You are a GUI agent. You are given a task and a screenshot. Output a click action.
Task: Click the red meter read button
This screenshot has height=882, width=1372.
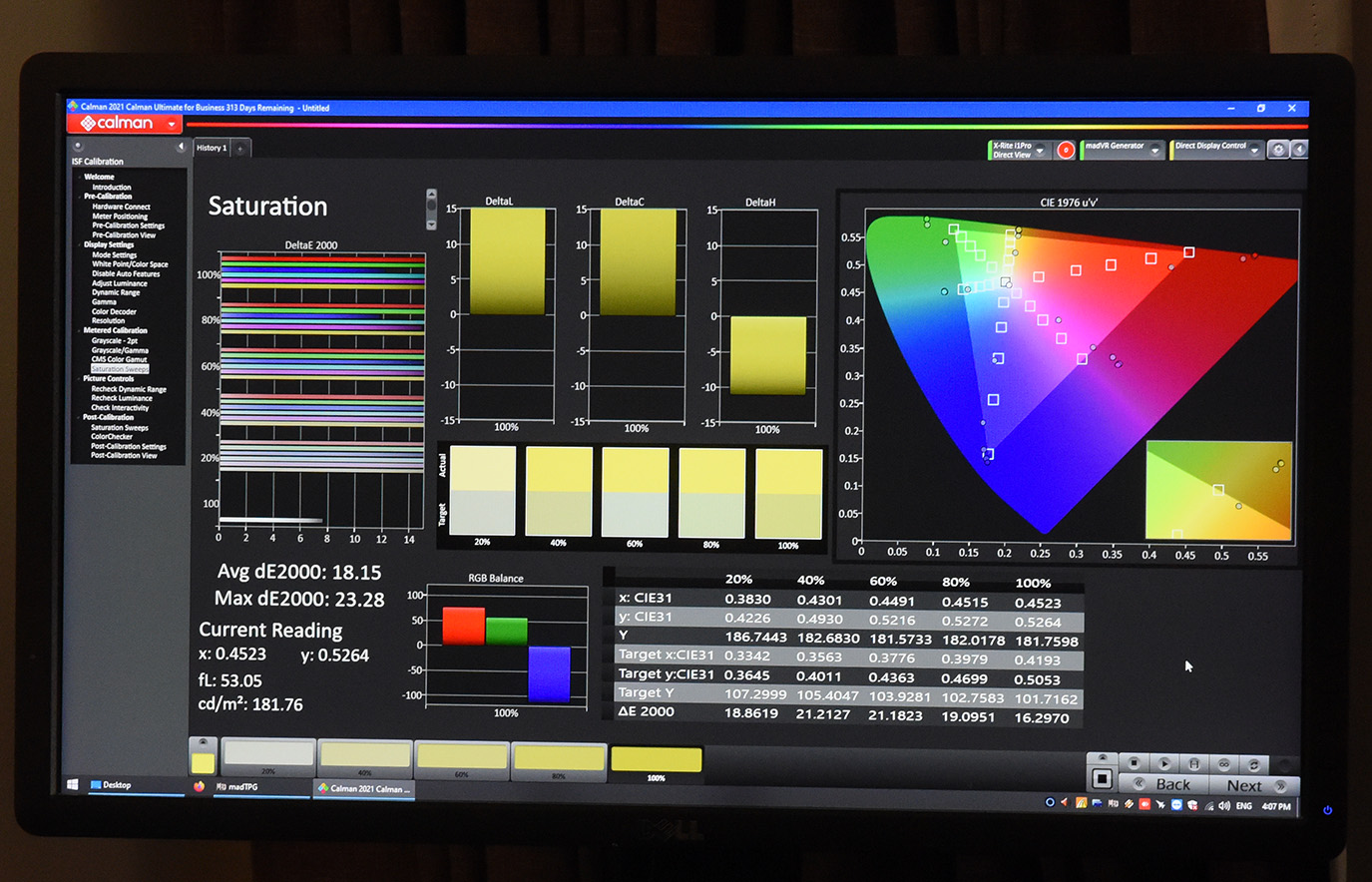pyautogui.click(x=1066, y=150)
